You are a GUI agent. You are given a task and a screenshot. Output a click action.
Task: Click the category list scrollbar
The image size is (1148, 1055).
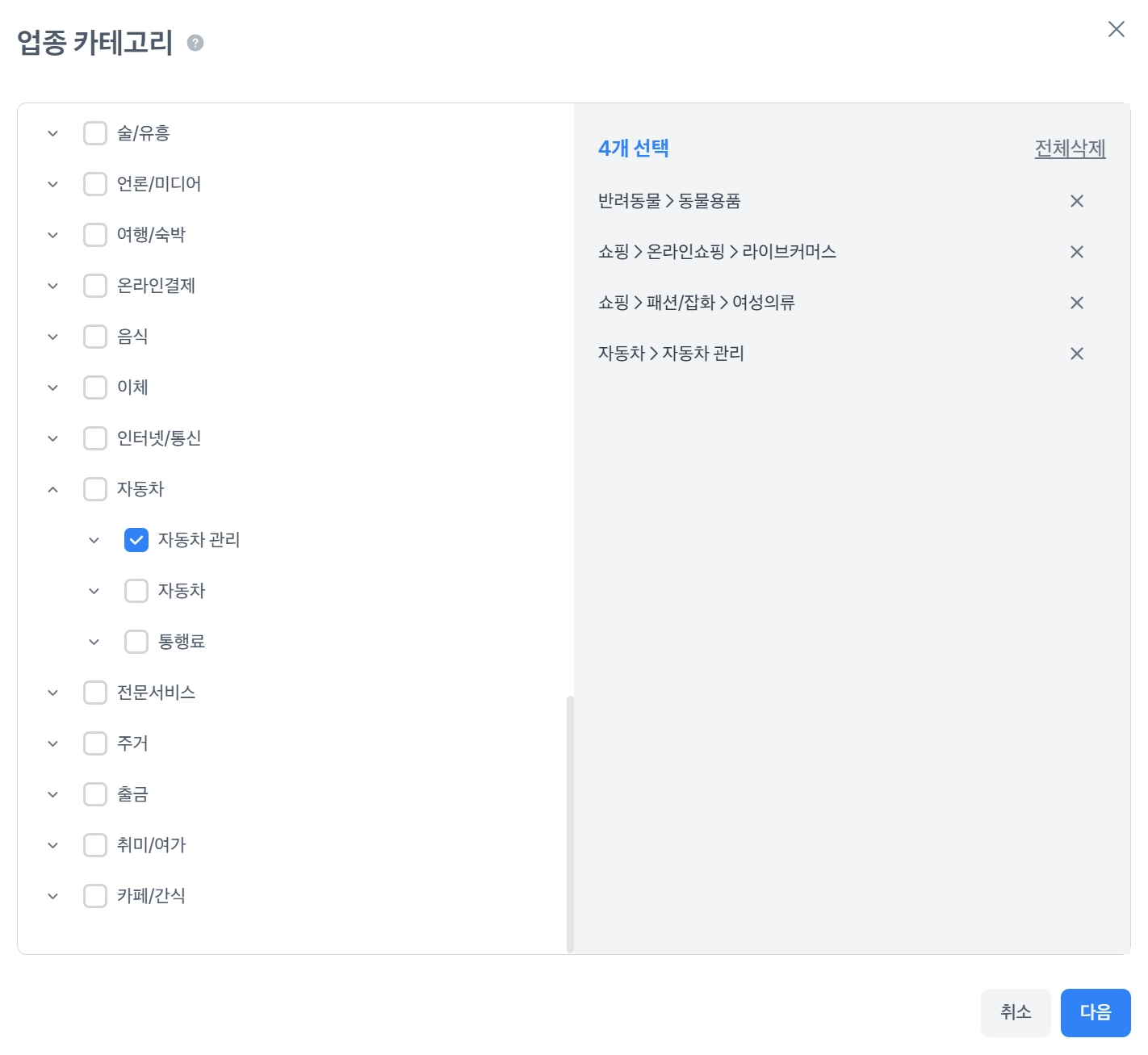[x=570, y=823]
